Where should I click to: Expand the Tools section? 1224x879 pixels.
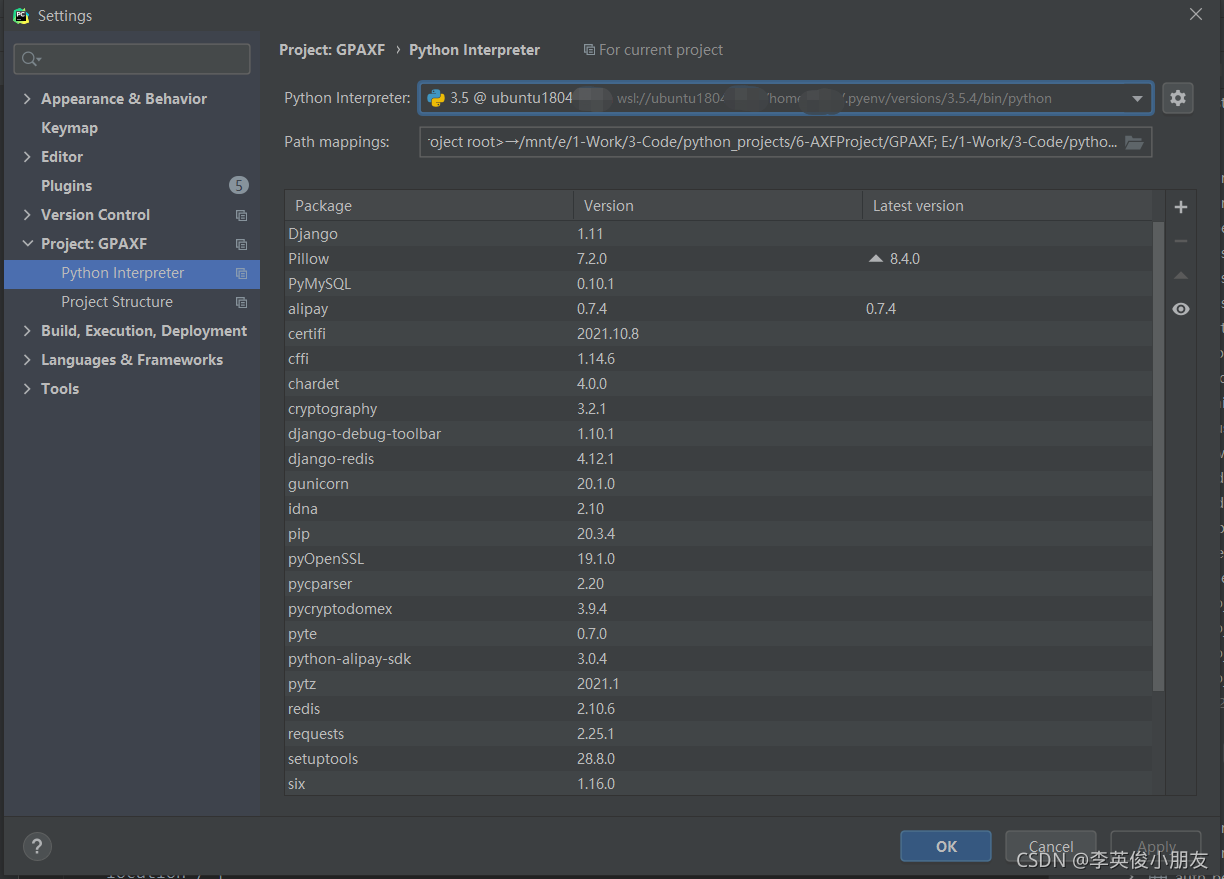click(27, 389)
